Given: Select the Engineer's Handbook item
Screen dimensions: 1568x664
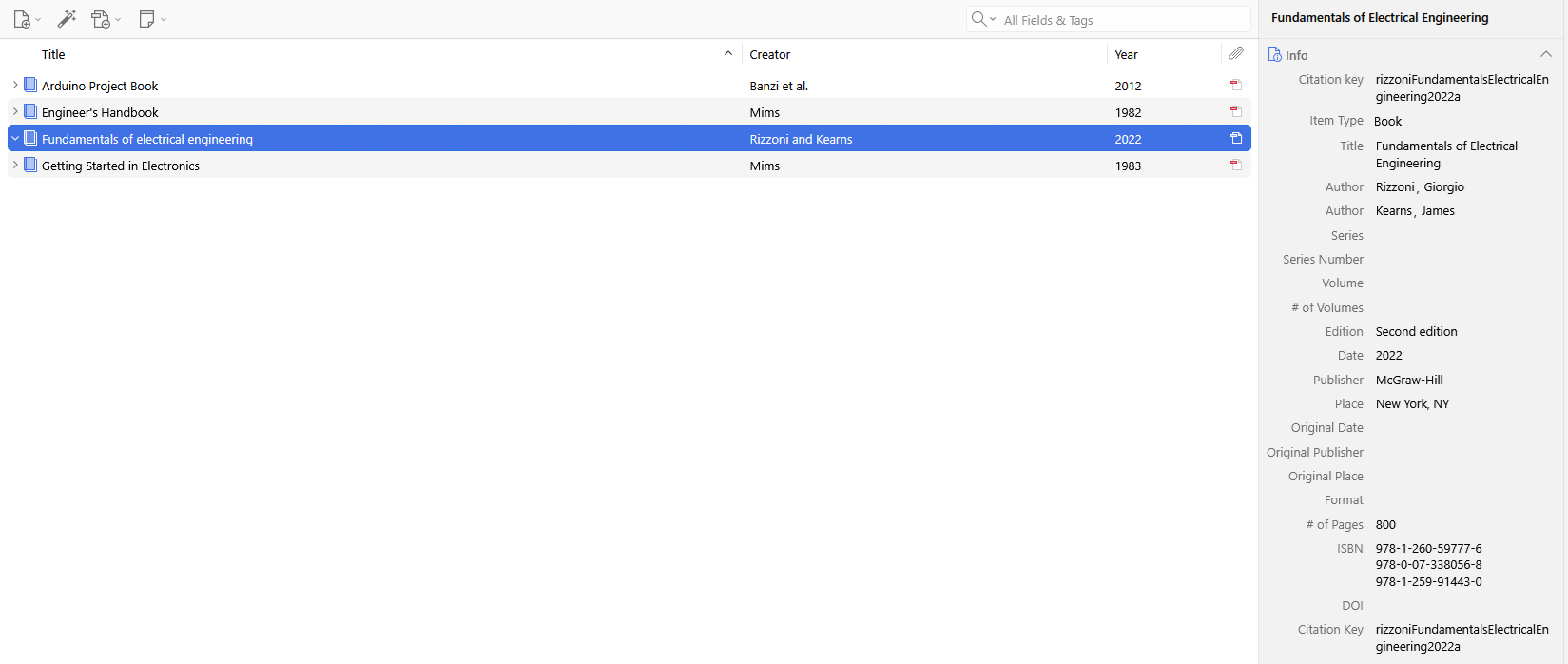Looking at the screenshot, I should [x=629, y=112].
